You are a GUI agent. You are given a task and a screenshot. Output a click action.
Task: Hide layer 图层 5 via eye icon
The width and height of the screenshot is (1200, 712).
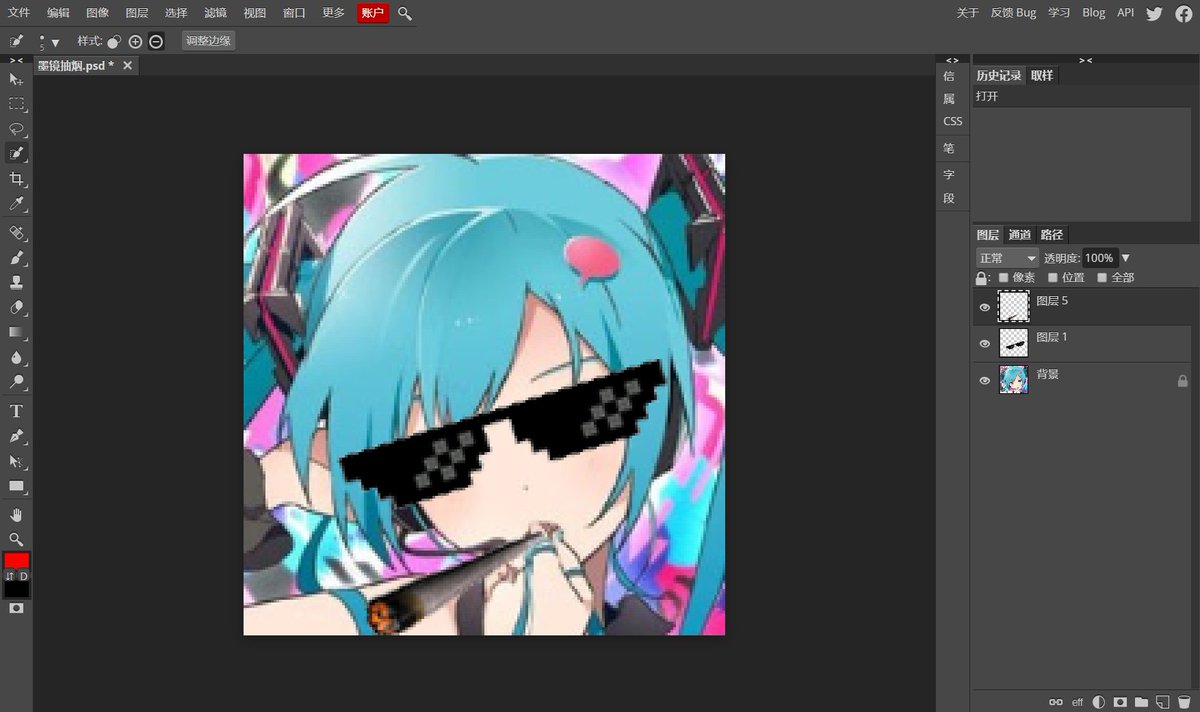(984, 307)
